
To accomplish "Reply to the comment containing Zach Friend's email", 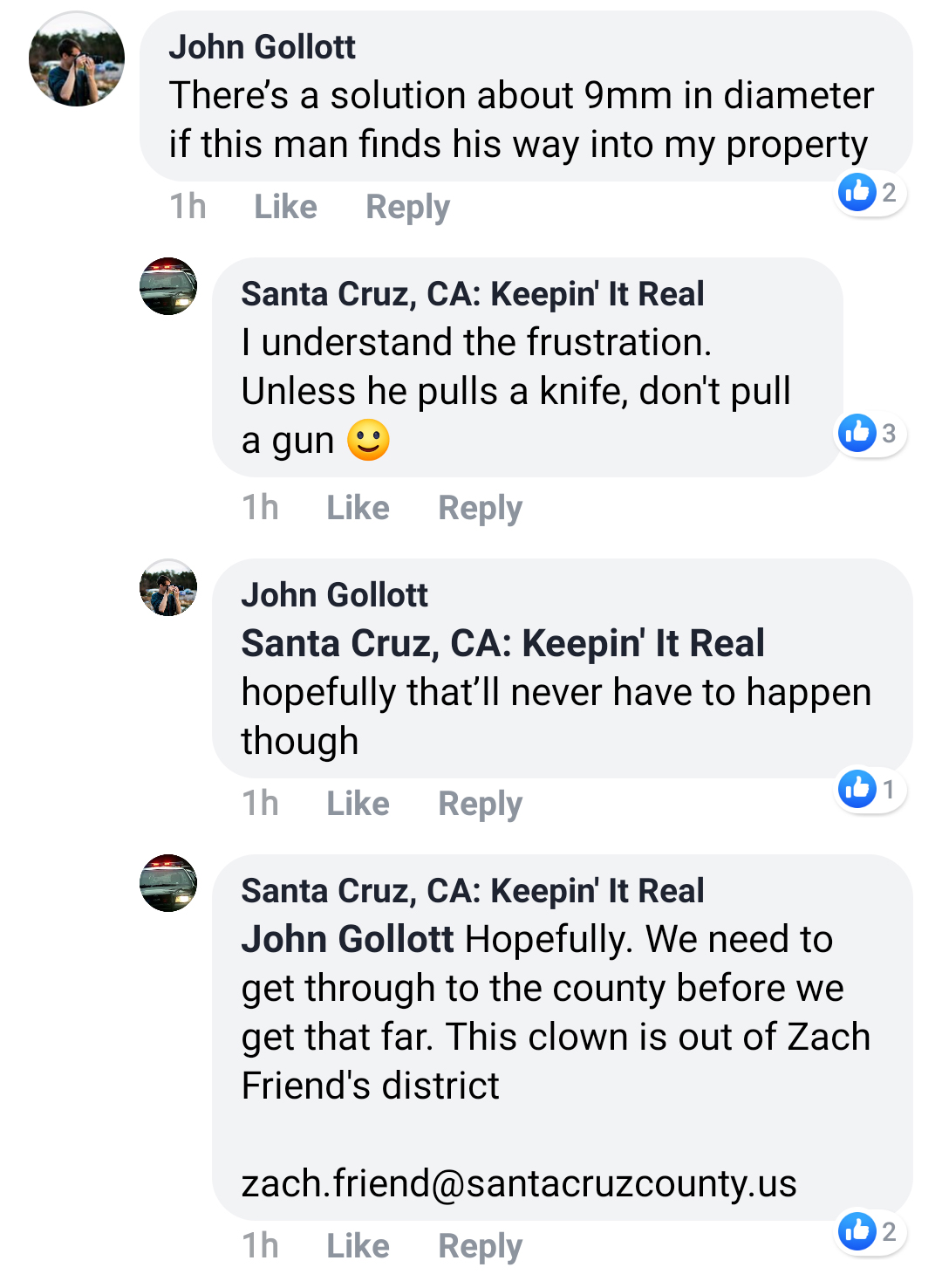I will pyautogui.click(x=480, y=1246).
